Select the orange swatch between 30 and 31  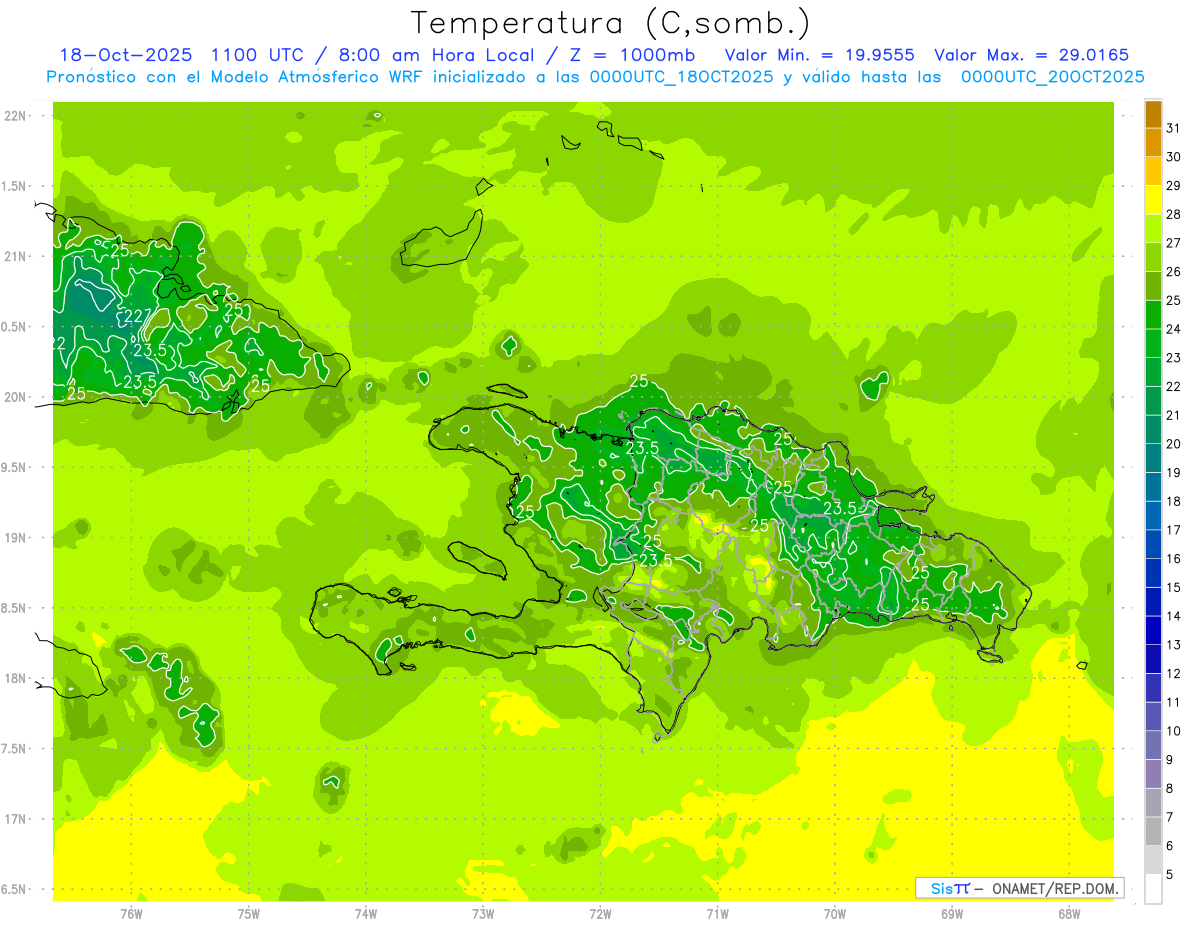pos(1153,143)
